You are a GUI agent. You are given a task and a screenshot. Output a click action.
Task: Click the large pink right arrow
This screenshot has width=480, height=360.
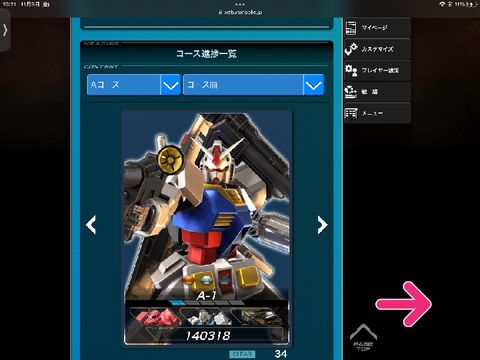pos(404,304)
